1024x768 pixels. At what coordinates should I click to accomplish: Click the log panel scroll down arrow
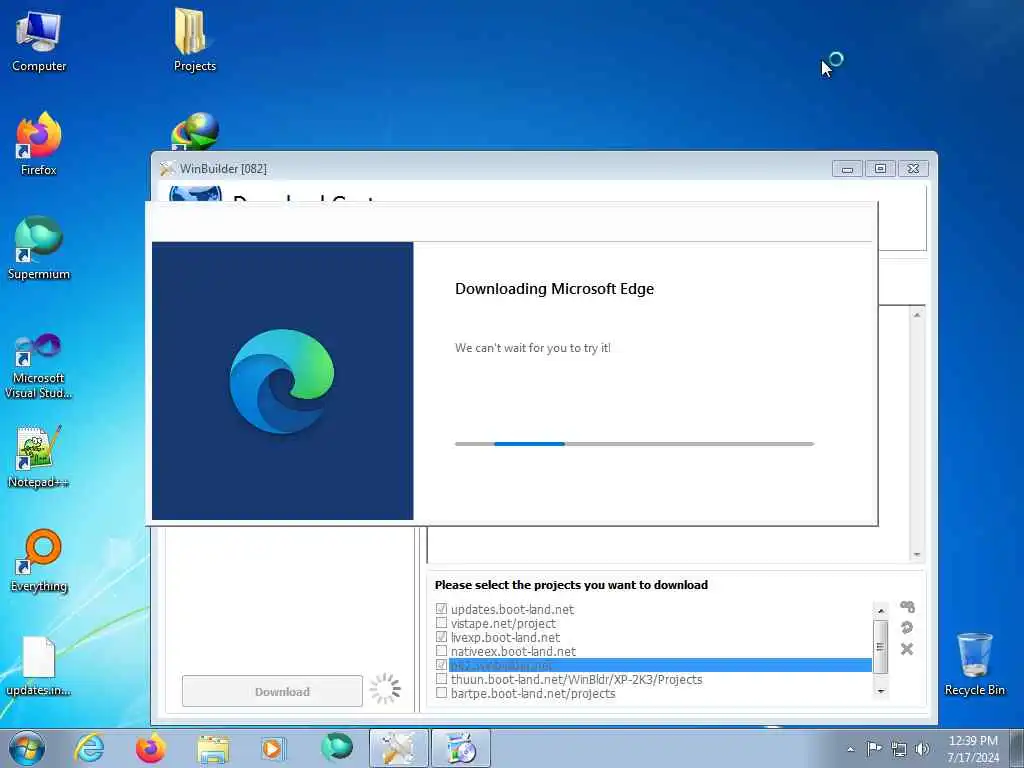[x=917, y=554]
